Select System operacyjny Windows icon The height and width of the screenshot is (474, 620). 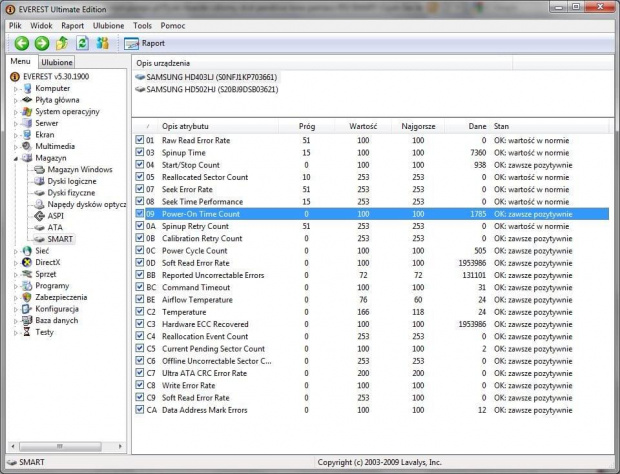27,111
